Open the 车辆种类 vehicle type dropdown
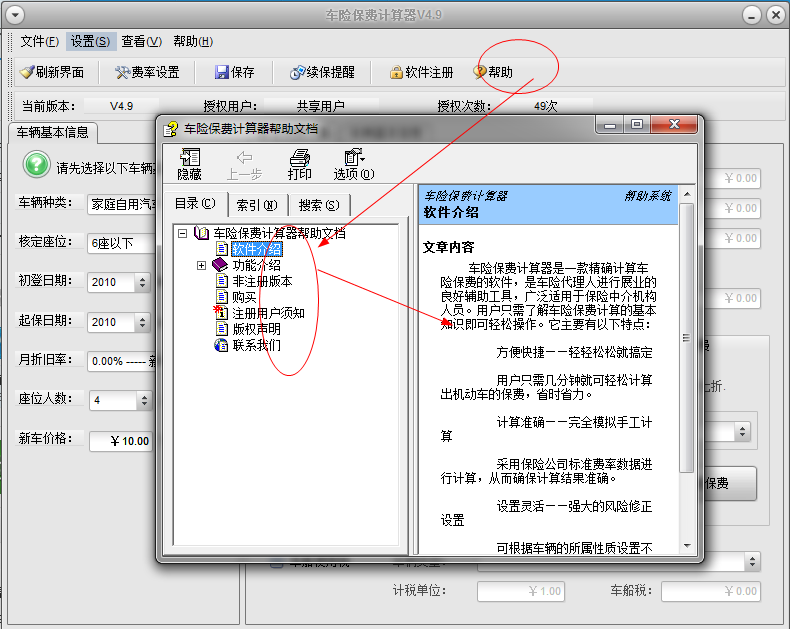790x629 pixels. (x=120, y=203)
